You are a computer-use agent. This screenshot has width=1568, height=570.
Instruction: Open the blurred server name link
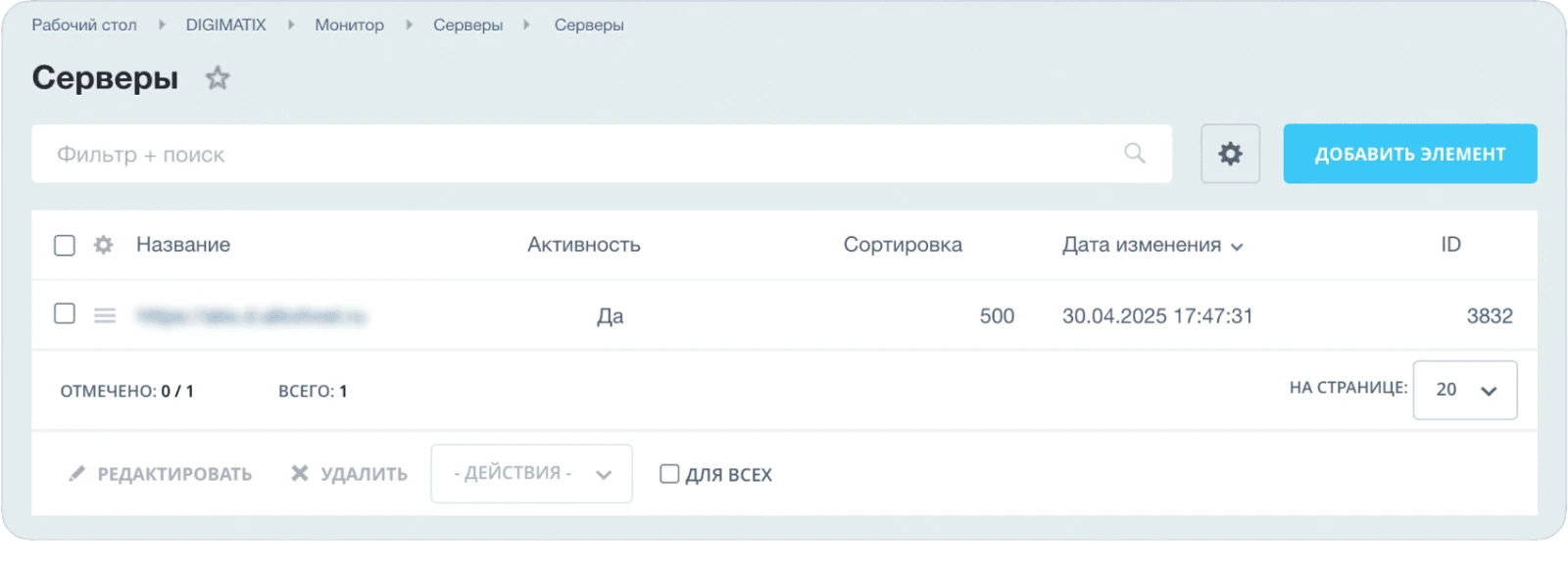point(251,315)
